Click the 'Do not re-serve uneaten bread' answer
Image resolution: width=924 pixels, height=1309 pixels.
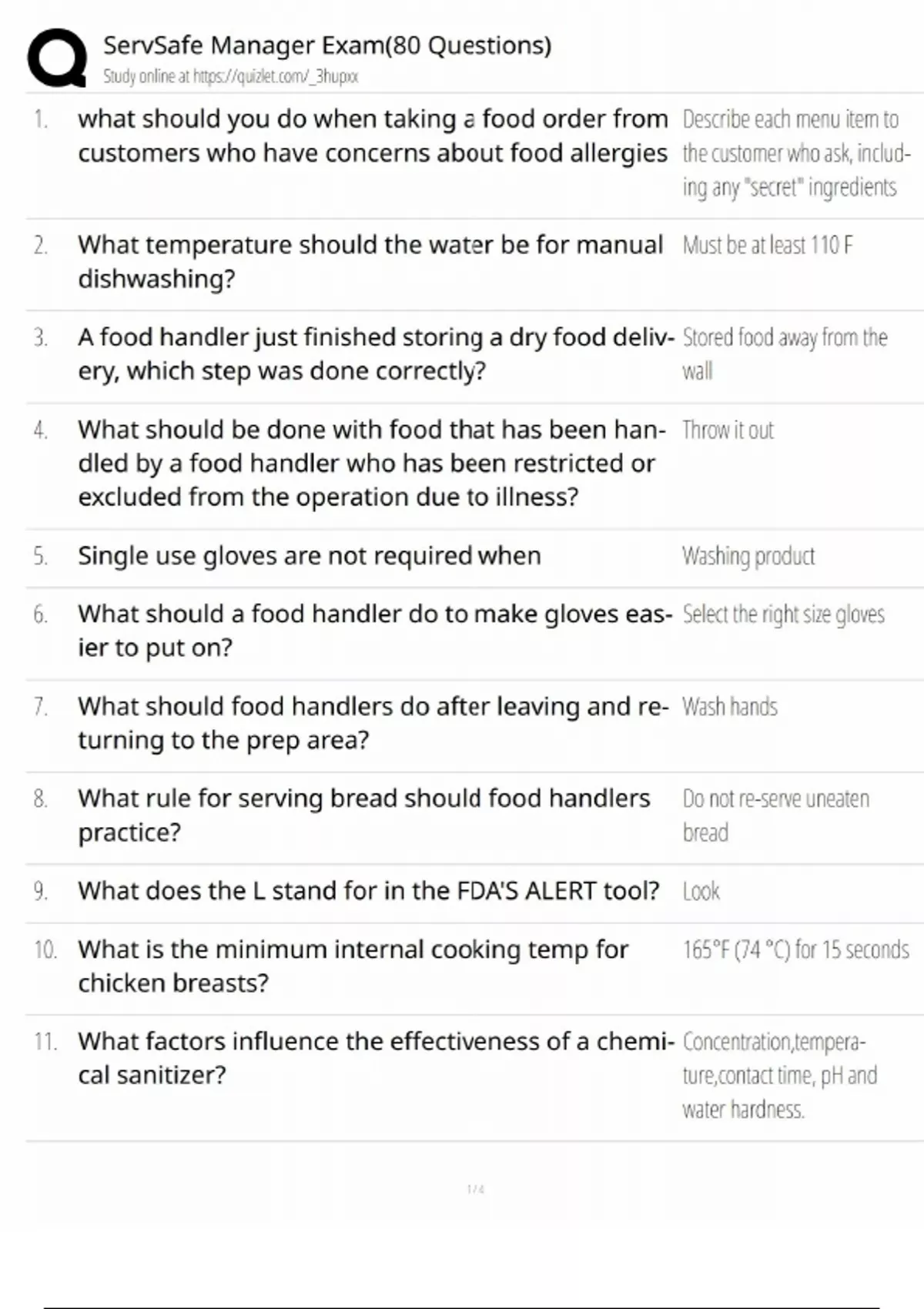pyautogui.click(x=775, y=815)
